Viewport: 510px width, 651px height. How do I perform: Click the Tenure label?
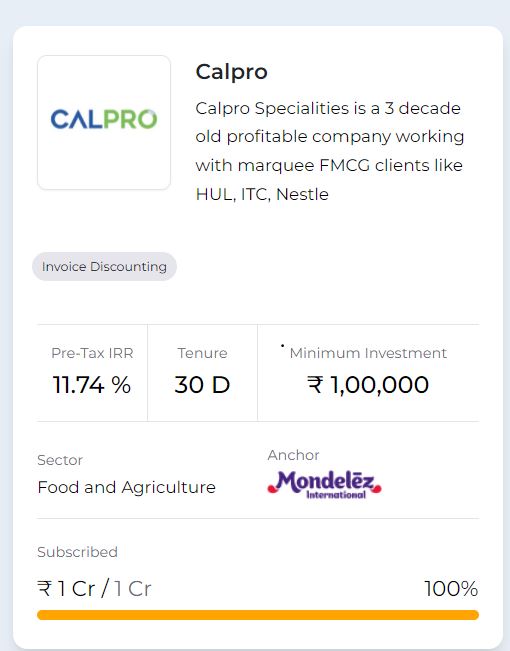click(202, 353)
